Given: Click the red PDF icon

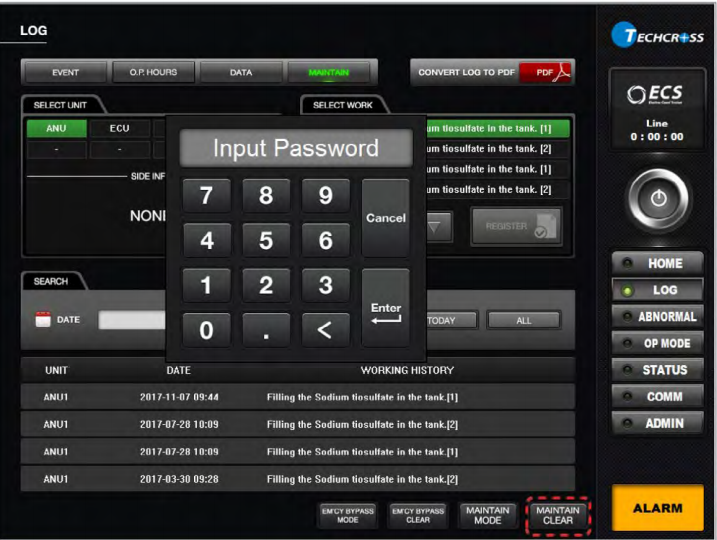Looking at the screenshot, I should (x=547, y=72).
